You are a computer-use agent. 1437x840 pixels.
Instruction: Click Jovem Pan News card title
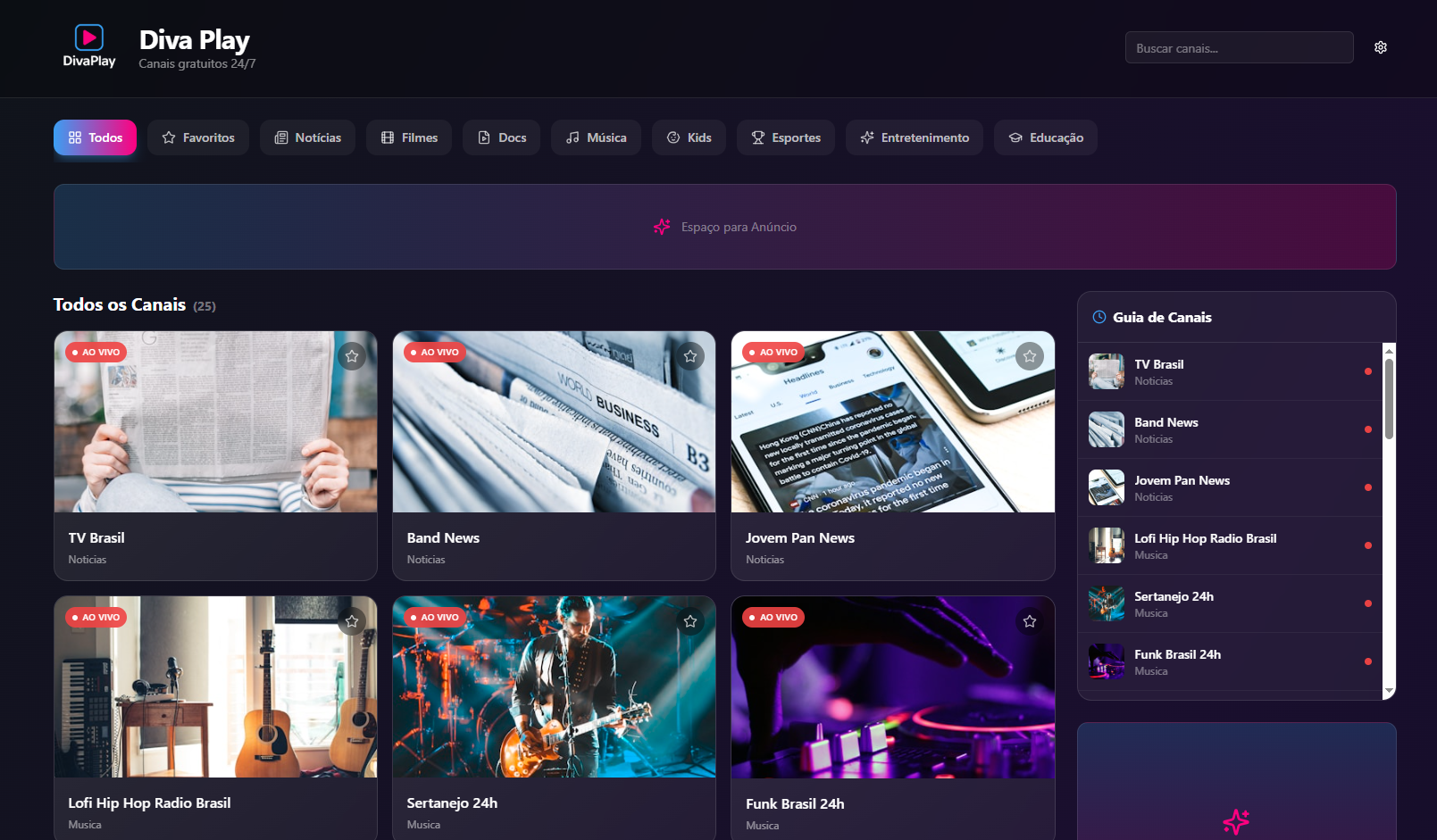coord(800,537)
